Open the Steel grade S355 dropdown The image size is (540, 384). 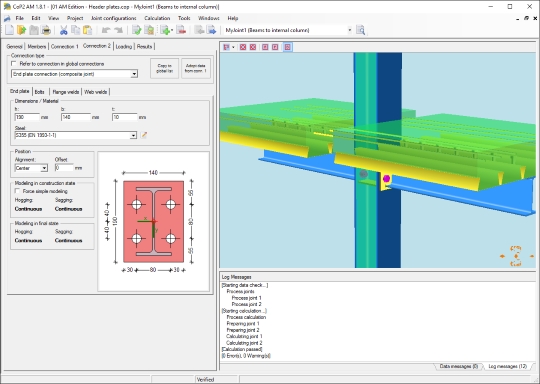[x=133, y=135]
